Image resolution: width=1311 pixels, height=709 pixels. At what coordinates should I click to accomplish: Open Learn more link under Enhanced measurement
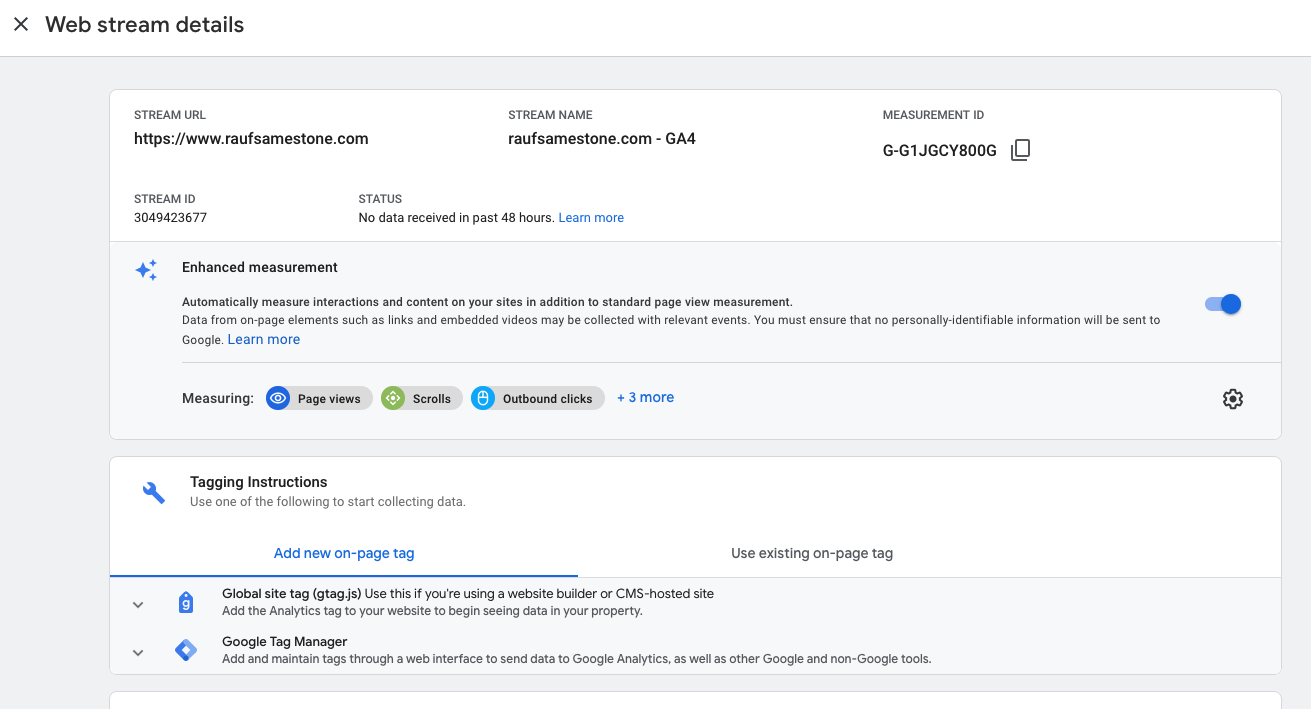(264, 339)
